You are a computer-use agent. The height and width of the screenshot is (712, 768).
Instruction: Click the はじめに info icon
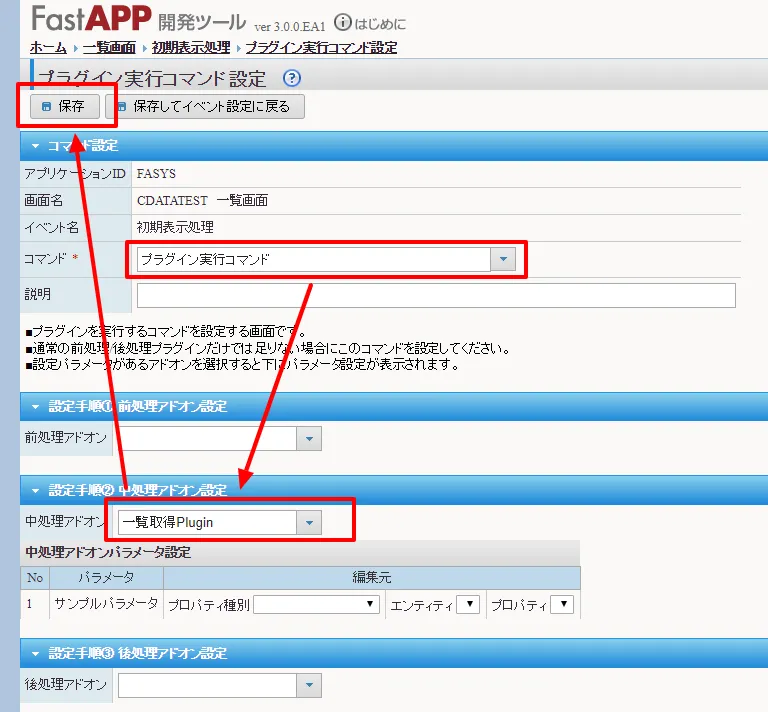342,22
